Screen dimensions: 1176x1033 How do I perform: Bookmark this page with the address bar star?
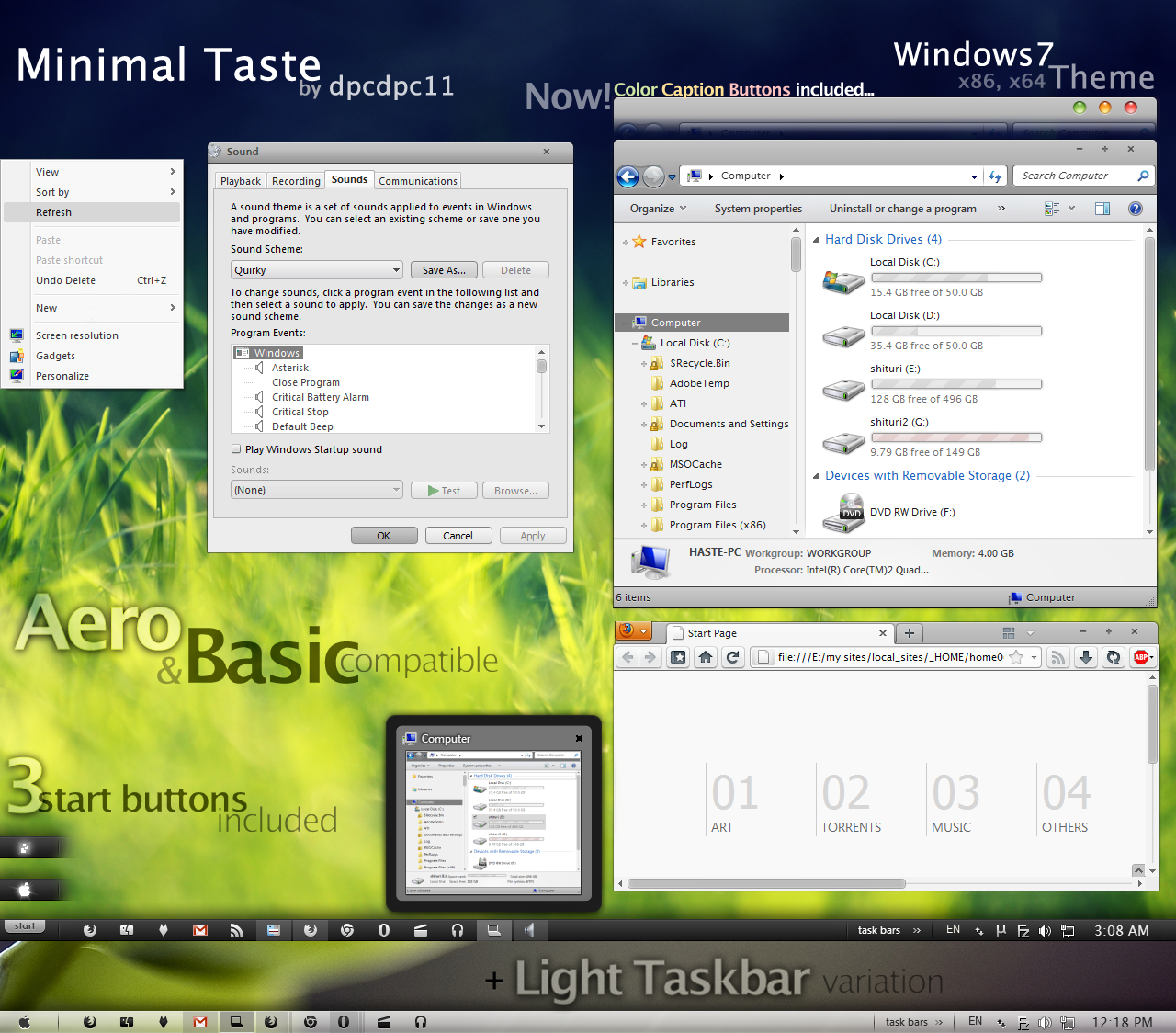[1016, 657]
